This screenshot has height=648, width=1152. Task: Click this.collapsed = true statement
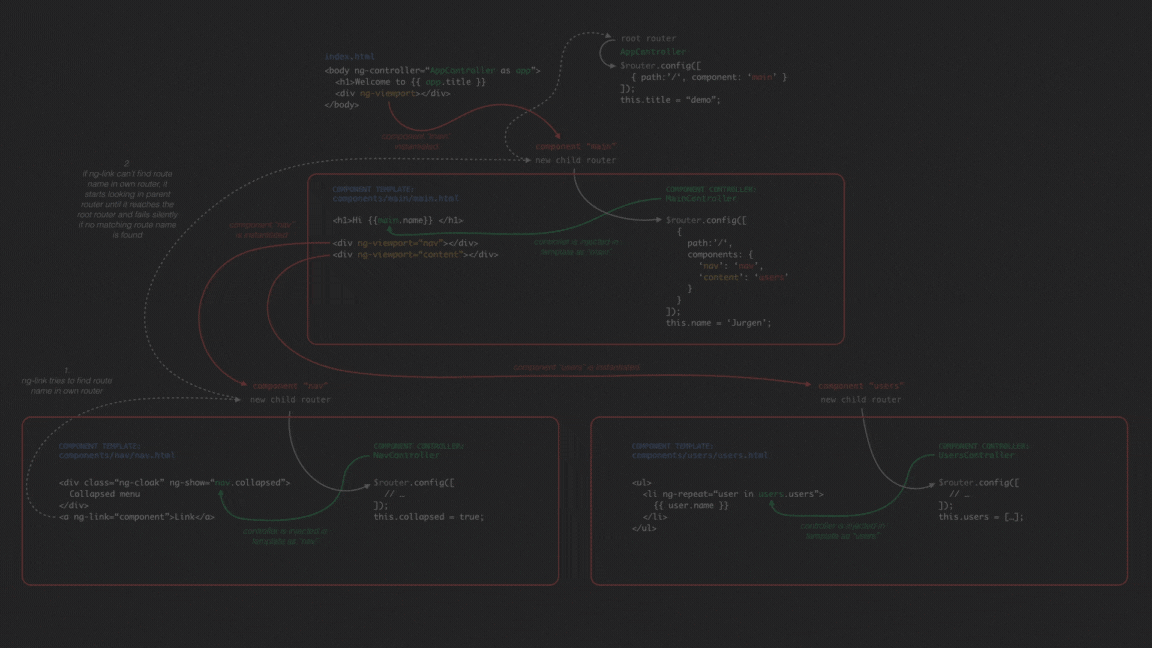click(x=428, y=516)
